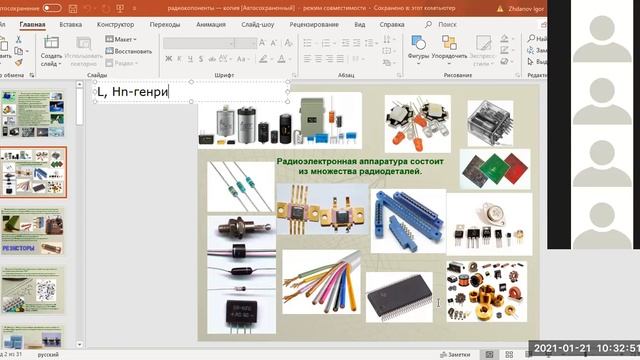Viewport: 640px width, 360px height.
Task: Align text to the right
Action: (x=329, y=59)
